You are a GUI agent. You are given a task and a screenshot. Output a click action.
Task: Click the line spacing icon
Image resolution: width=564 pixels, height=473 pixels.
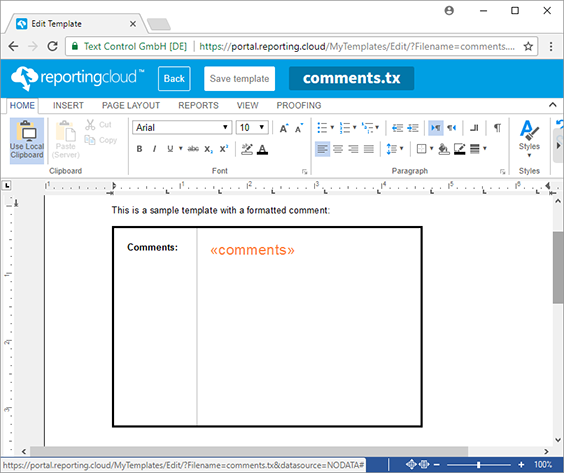(x=391, y=149)
